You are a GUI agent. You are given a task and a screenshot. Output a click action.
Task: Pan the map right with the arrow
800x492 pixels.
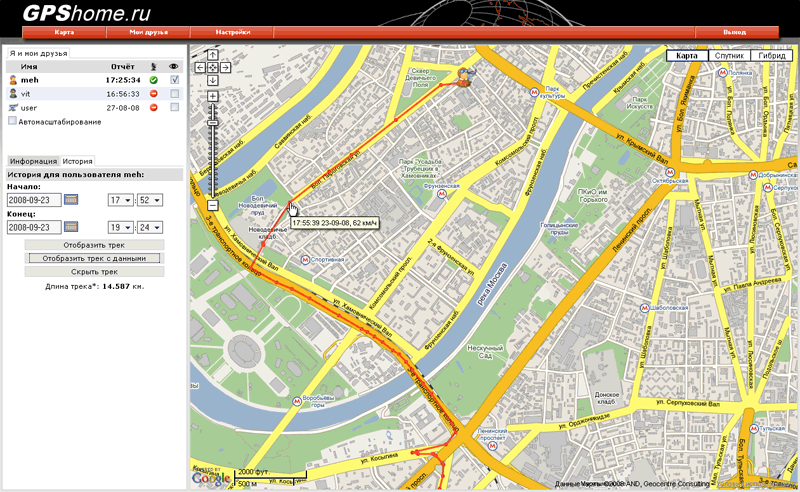click(226, 67)
